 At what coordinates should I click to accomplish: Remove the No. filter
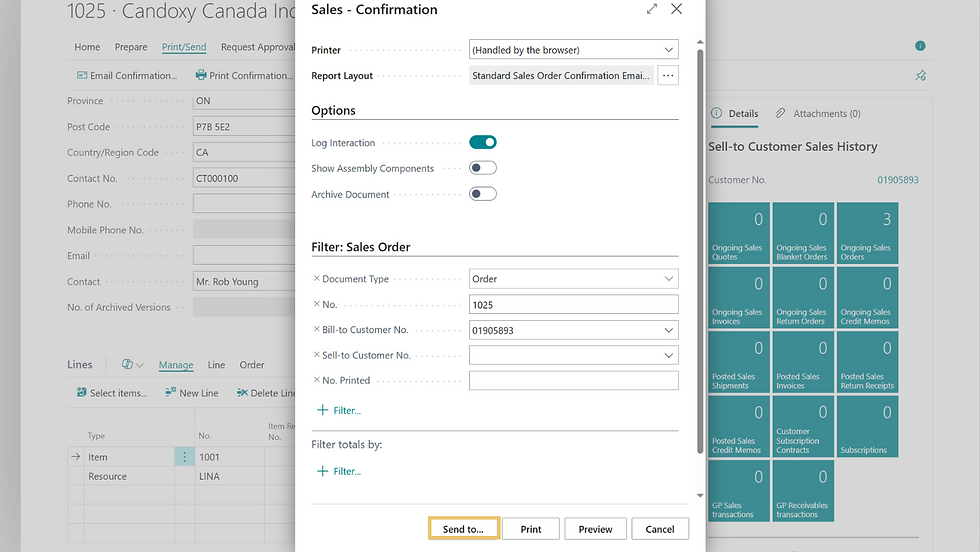pyautogui.click(x=316, y=304)
